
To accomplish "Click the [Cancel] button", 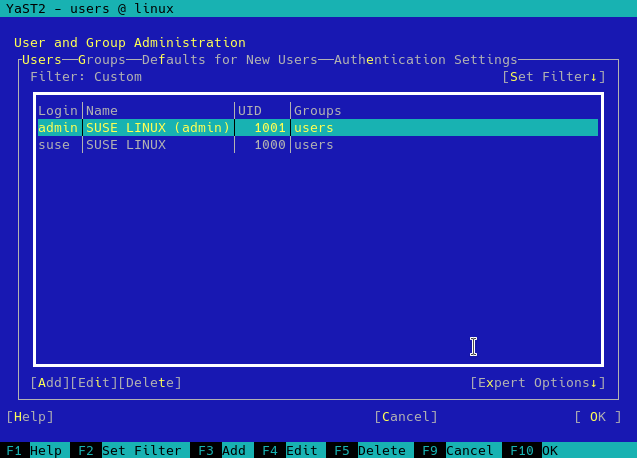I will (x=406, y=417).
